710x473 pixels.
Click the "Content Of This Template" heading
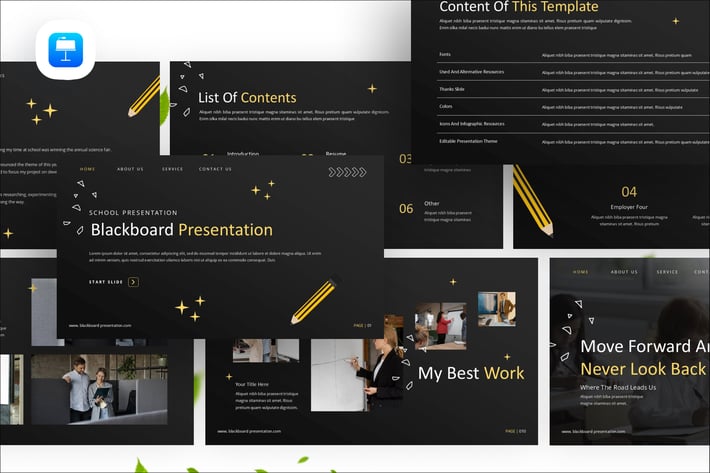(x=519, y=7)
